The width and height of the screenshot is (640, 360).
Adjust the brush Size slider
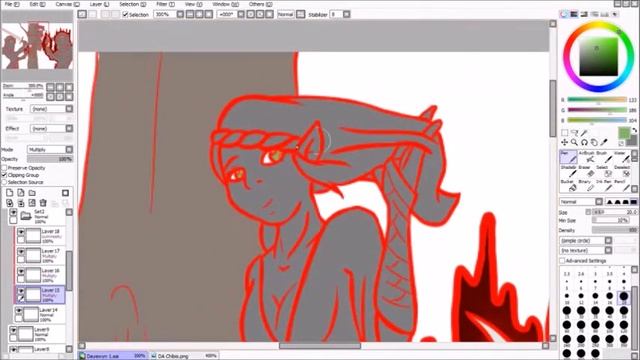click(615, 212)
